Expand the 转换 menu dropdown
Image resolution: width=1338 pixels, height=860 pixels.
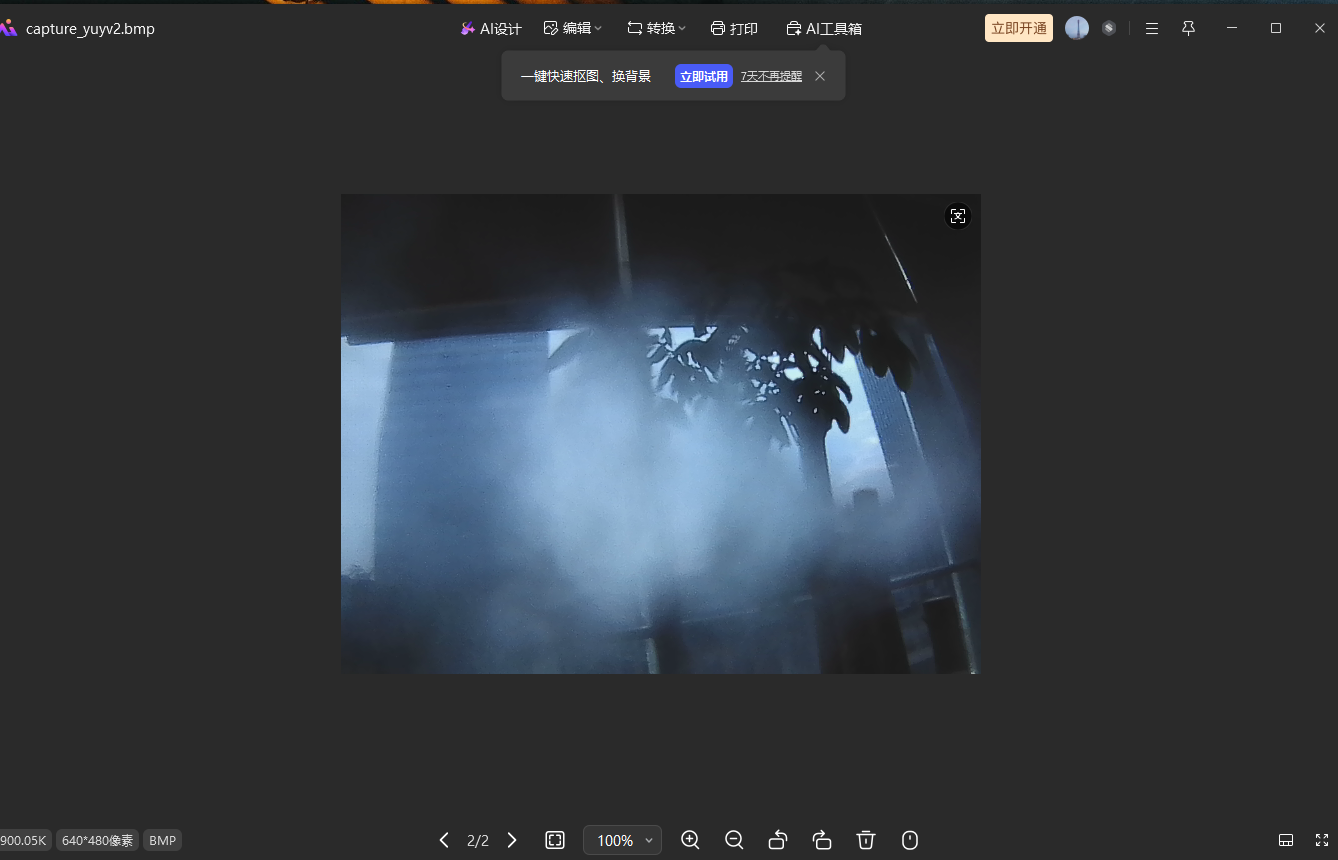656,28
